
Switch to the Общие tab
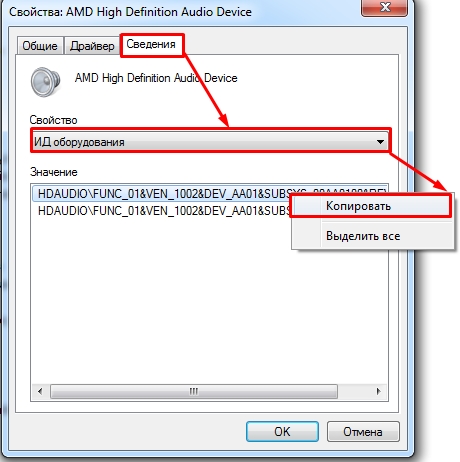[40, 45]
